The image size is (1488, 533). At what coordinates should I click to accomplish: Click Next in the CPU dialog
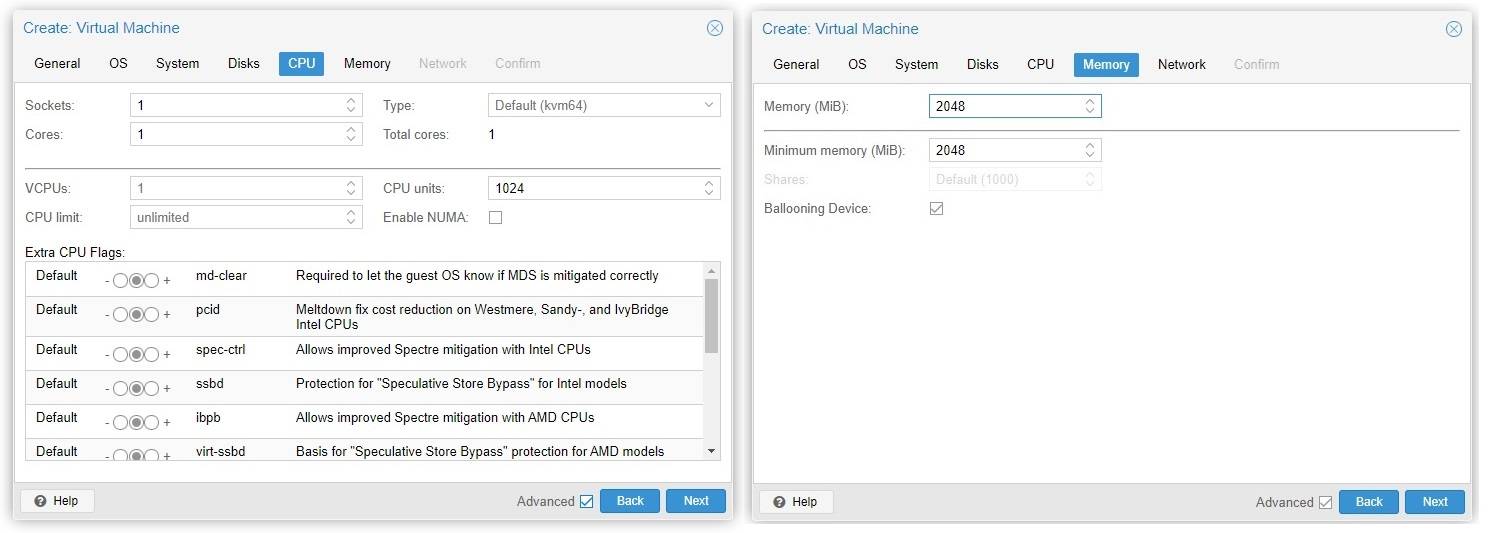(x=695, y=501)
